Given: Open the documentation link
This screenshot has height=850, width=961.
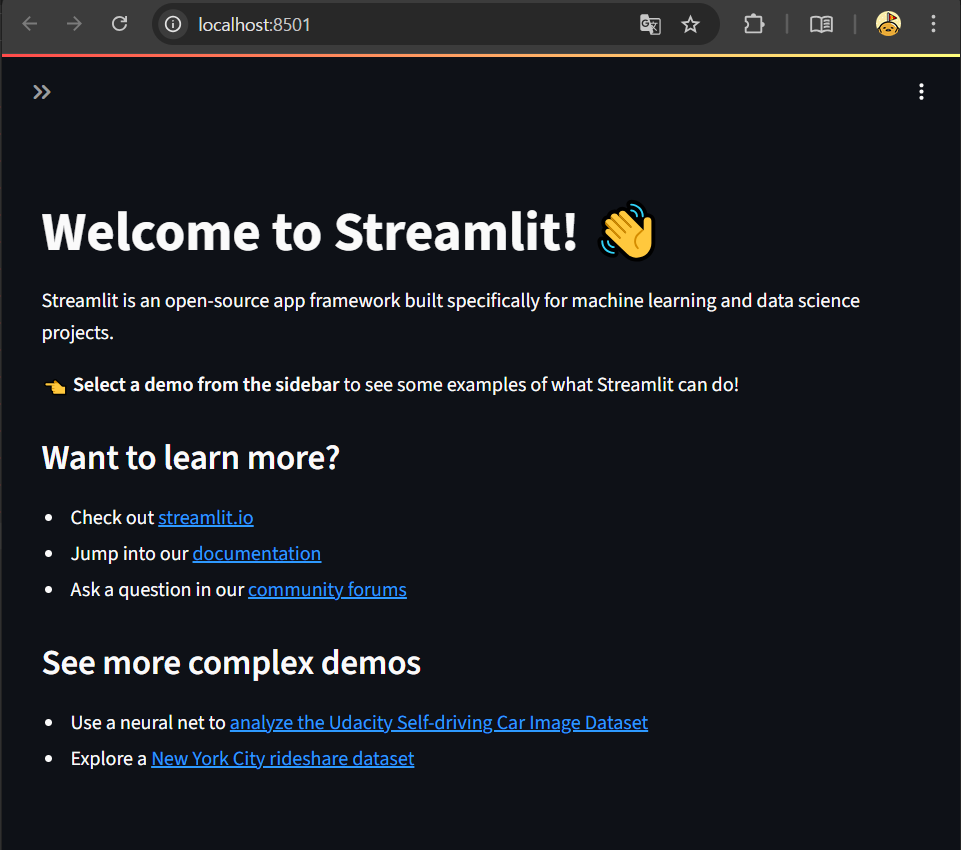Looking at the screenshot, I should (257, 554).
